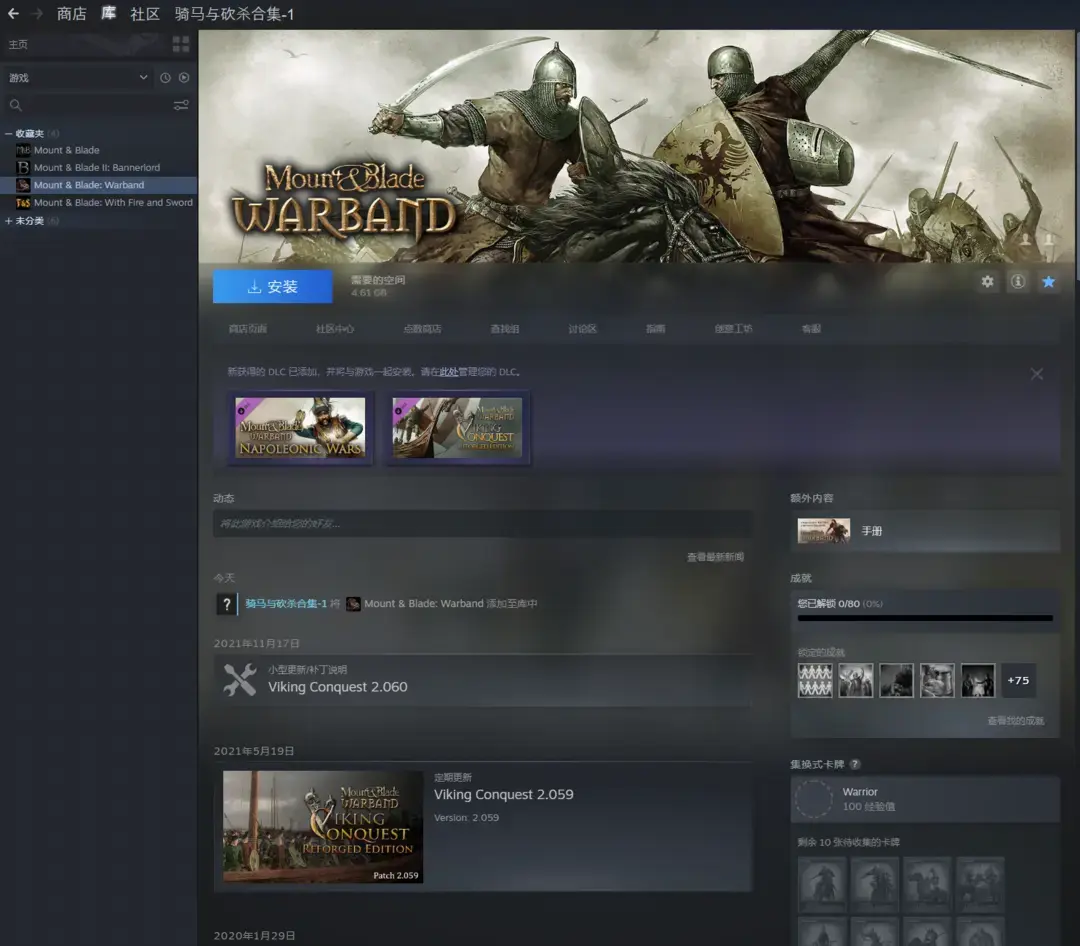Dismiss the DLC added notification
This screenshot has height=946, width=1080.
click(1037, 374)
